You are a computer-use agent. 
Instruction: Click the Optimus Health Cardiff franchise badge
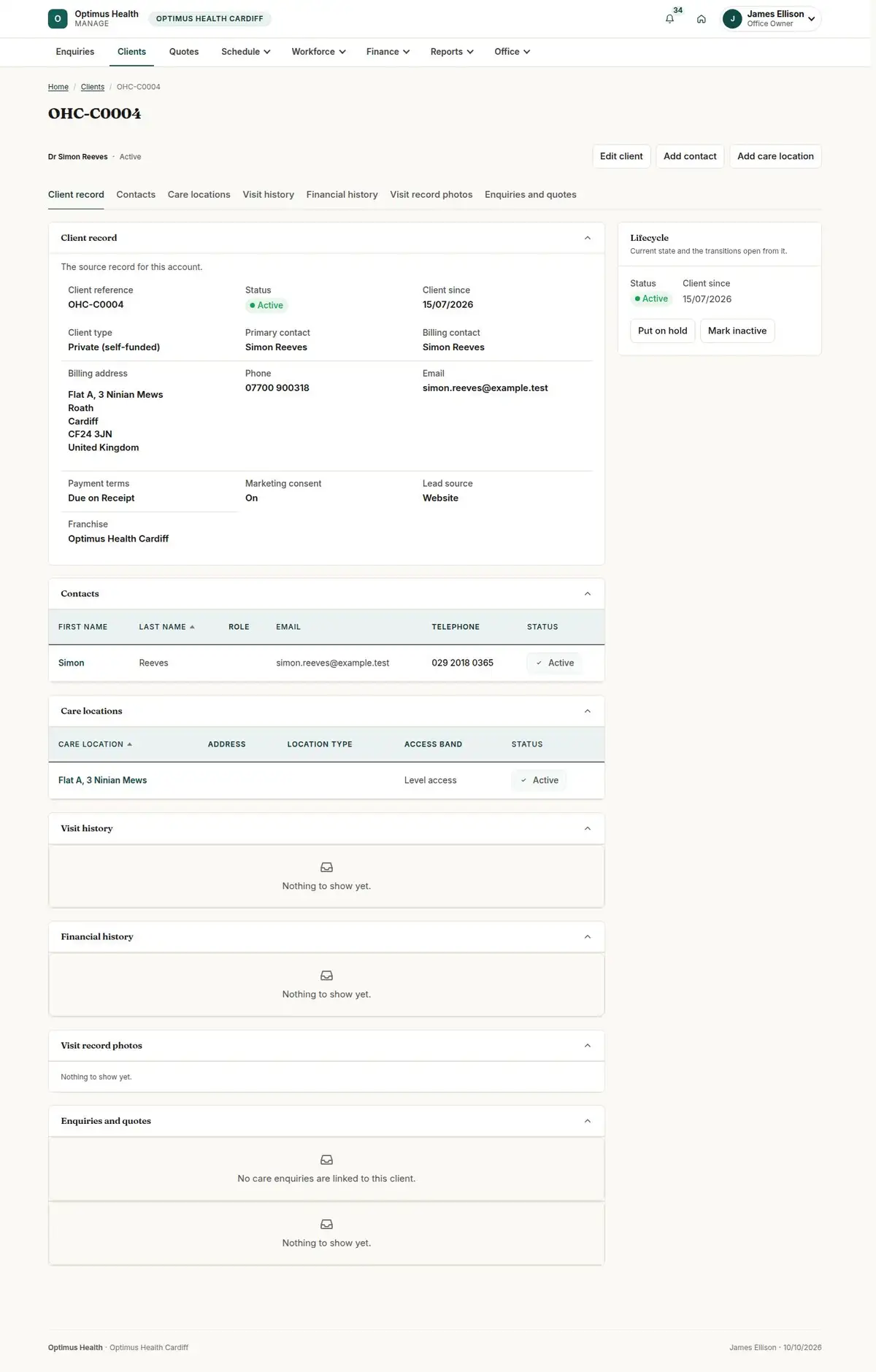(x=210, y=19)
